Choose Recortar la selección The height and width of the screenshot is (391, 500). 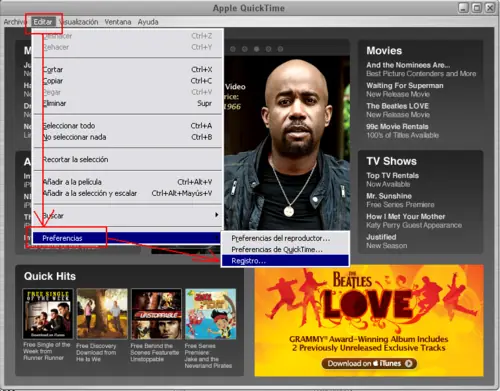127,159
